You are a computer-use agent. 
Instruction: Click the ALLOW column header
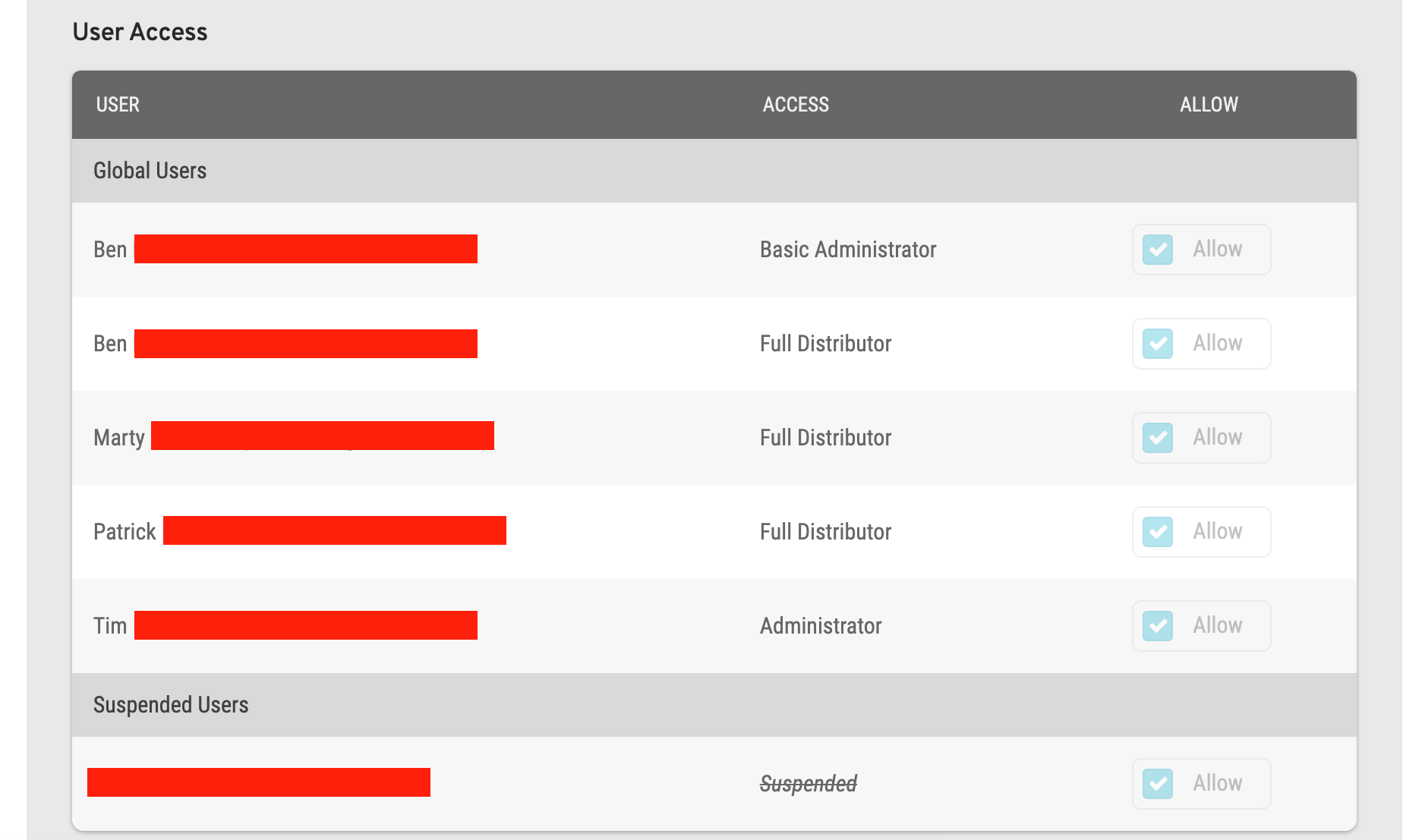tap(1209, 105)
